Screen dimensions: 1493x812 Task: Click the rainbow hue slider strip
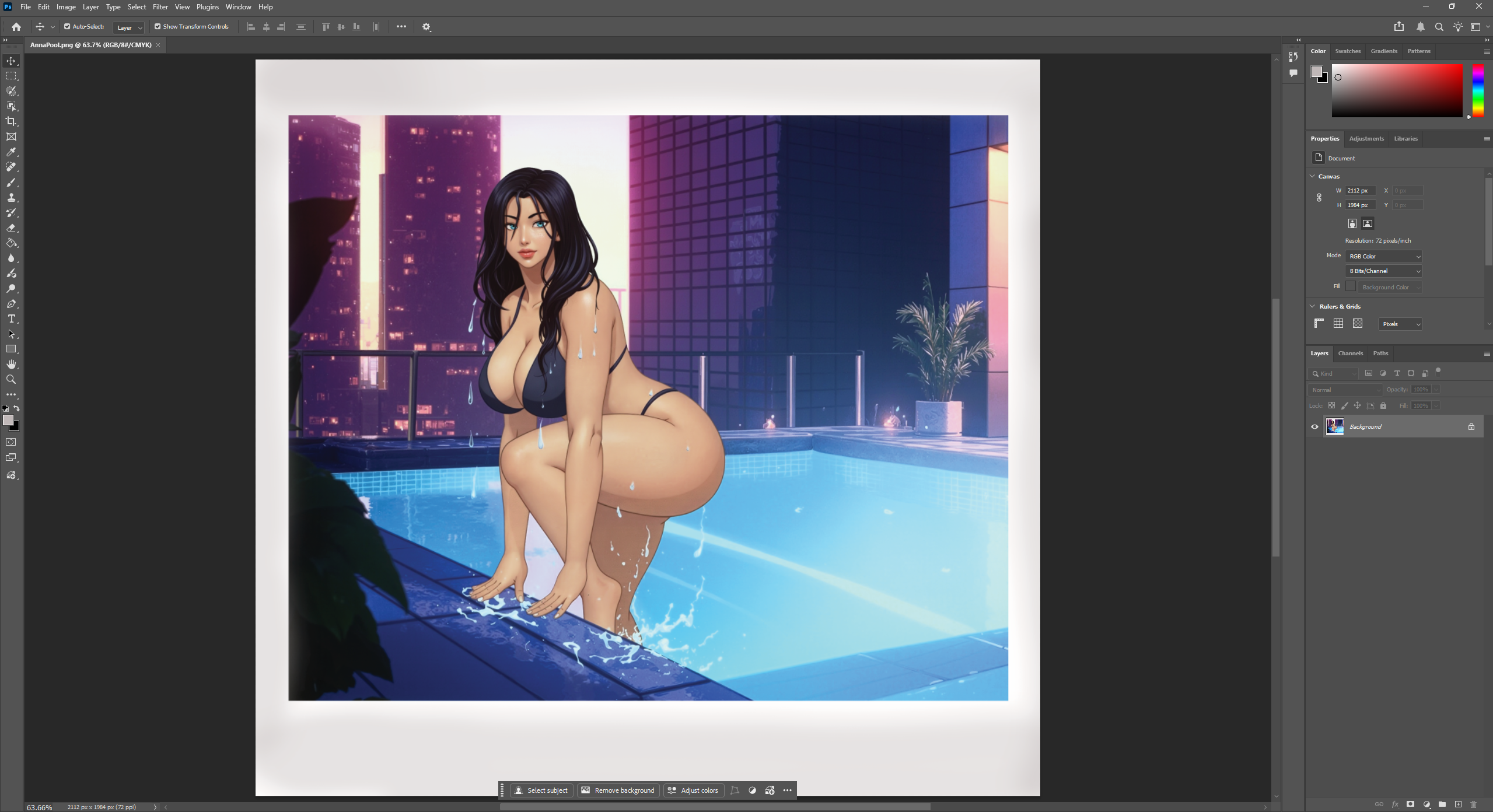(1477, 90)
